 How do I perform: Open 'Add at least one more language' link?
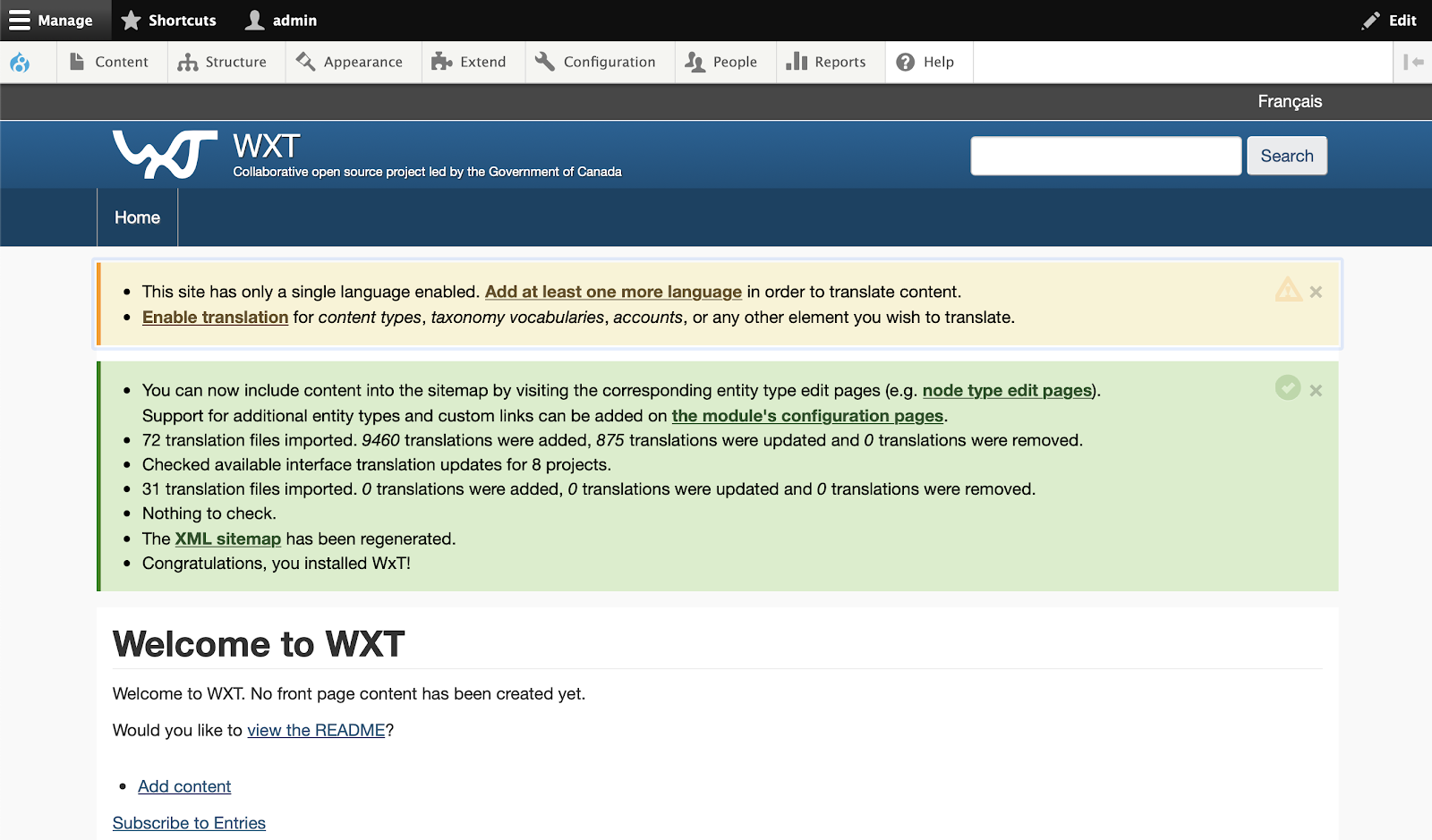[x=613, y=292]
